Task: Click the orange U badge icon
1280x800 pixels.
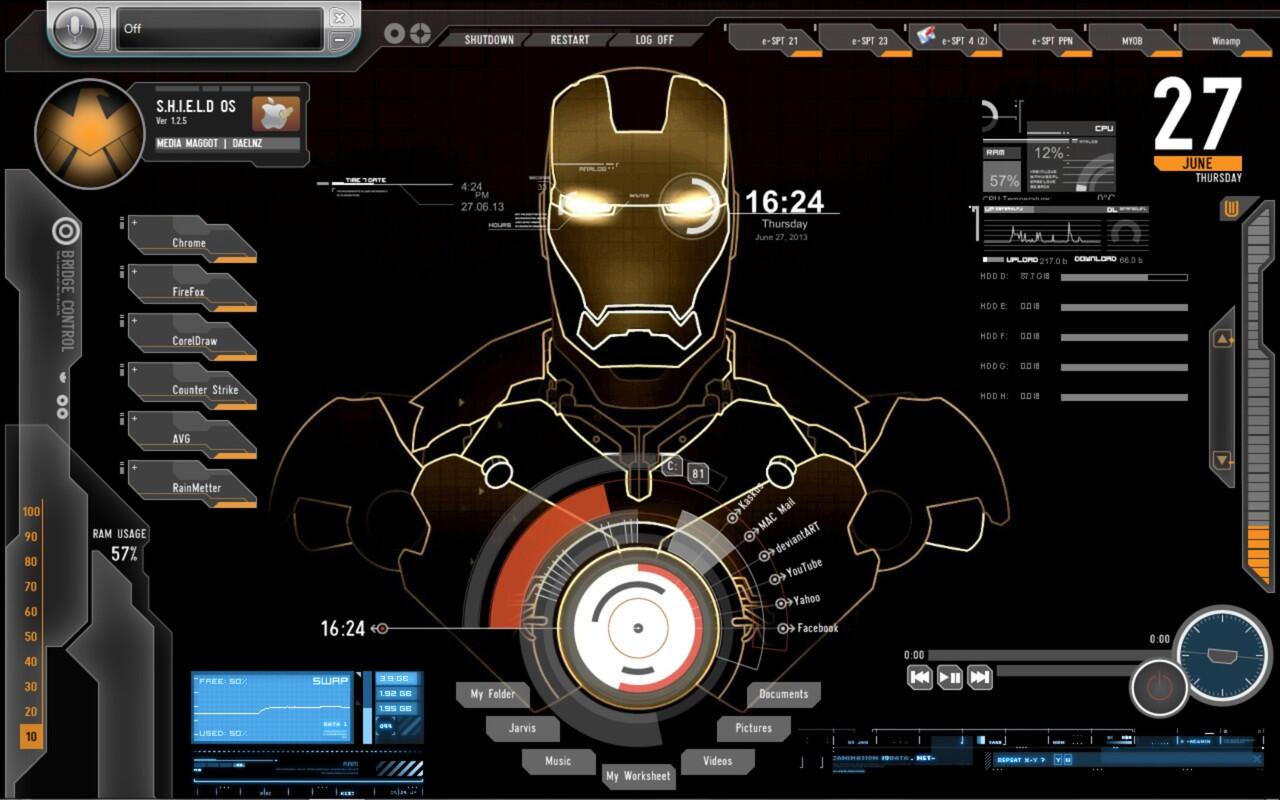Action: [1231, 207]
